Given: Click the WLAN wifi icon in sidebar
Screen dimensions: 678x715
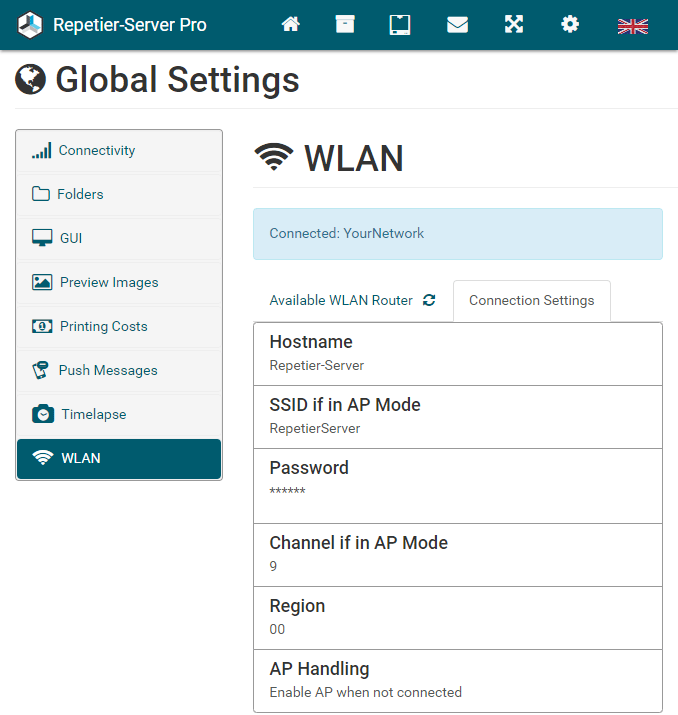Looking at the screenshot, I should (43, 457).
